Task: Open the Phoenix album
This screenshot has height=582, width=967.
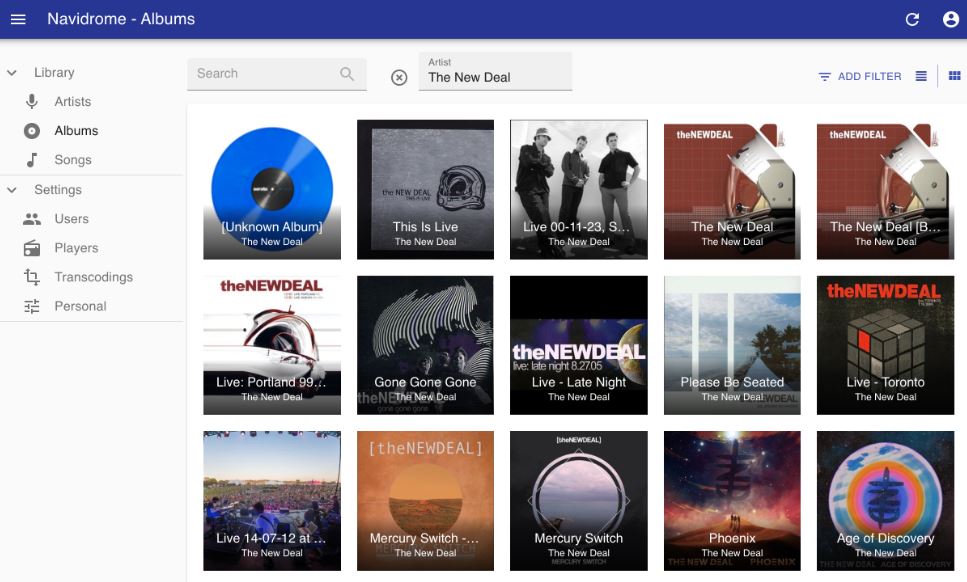Action: [x=732, y=501]
